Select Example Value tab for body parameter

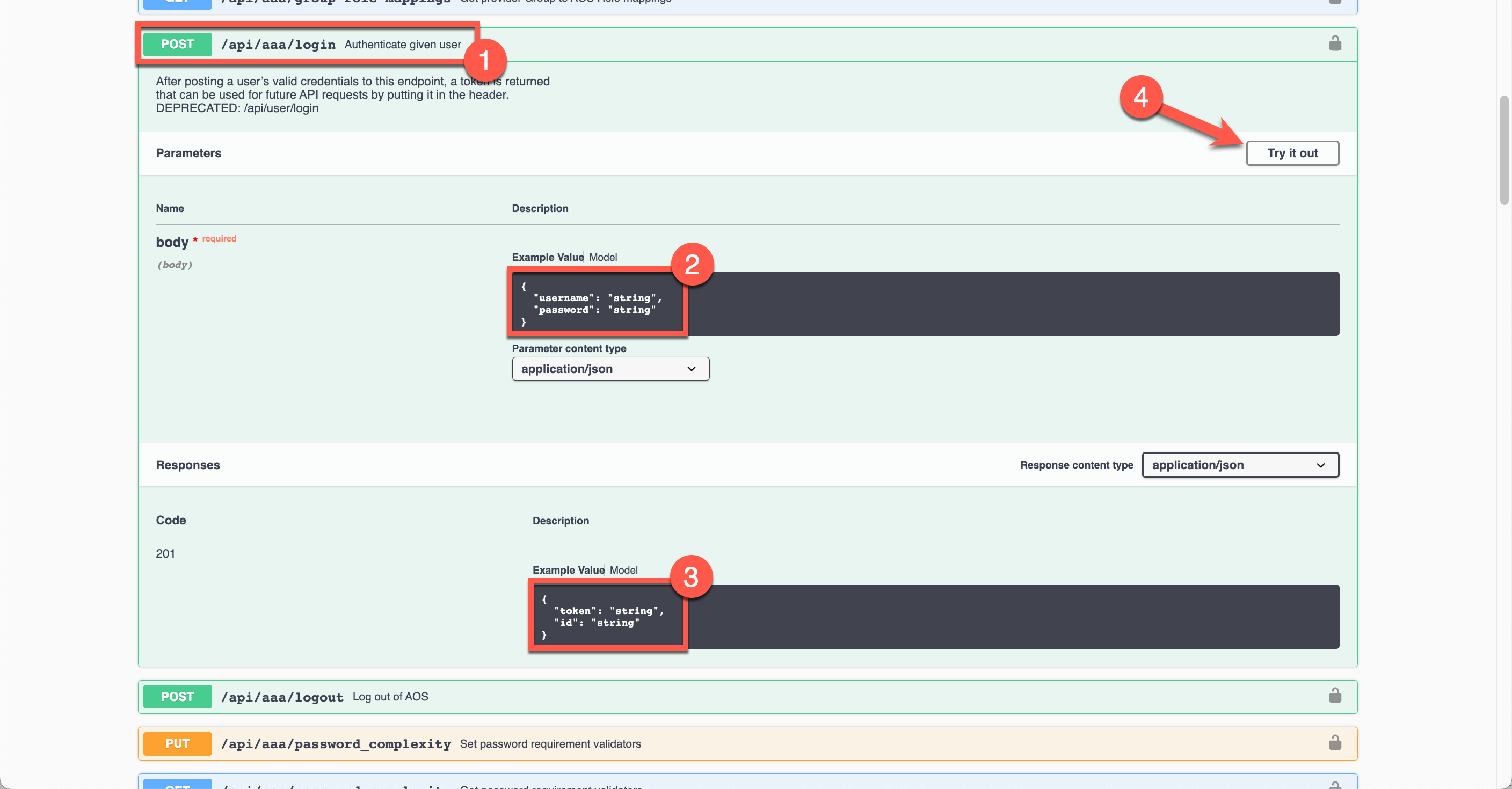click(547, 258)
